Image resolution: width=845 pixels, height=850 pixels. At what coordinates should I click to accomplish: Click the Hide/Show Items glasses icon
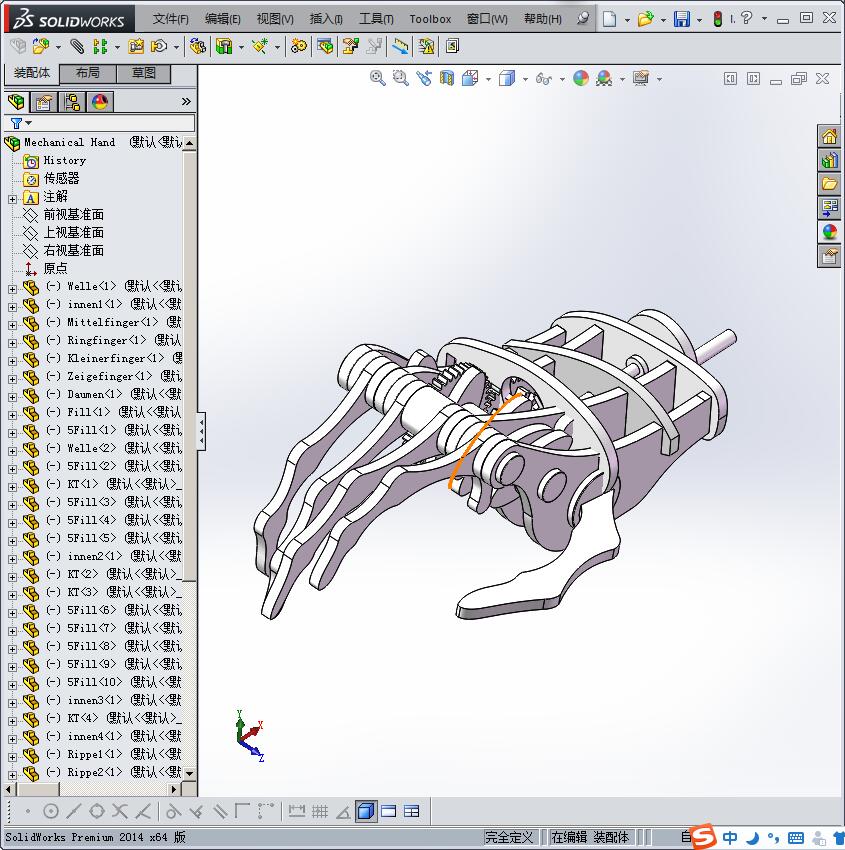point(543,78)
